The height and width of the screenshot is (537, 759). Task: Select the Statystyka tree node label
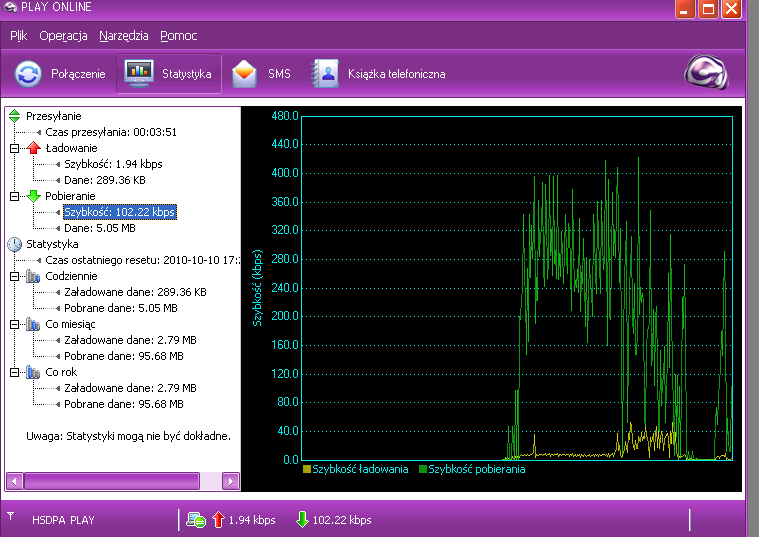click(52, 244)
